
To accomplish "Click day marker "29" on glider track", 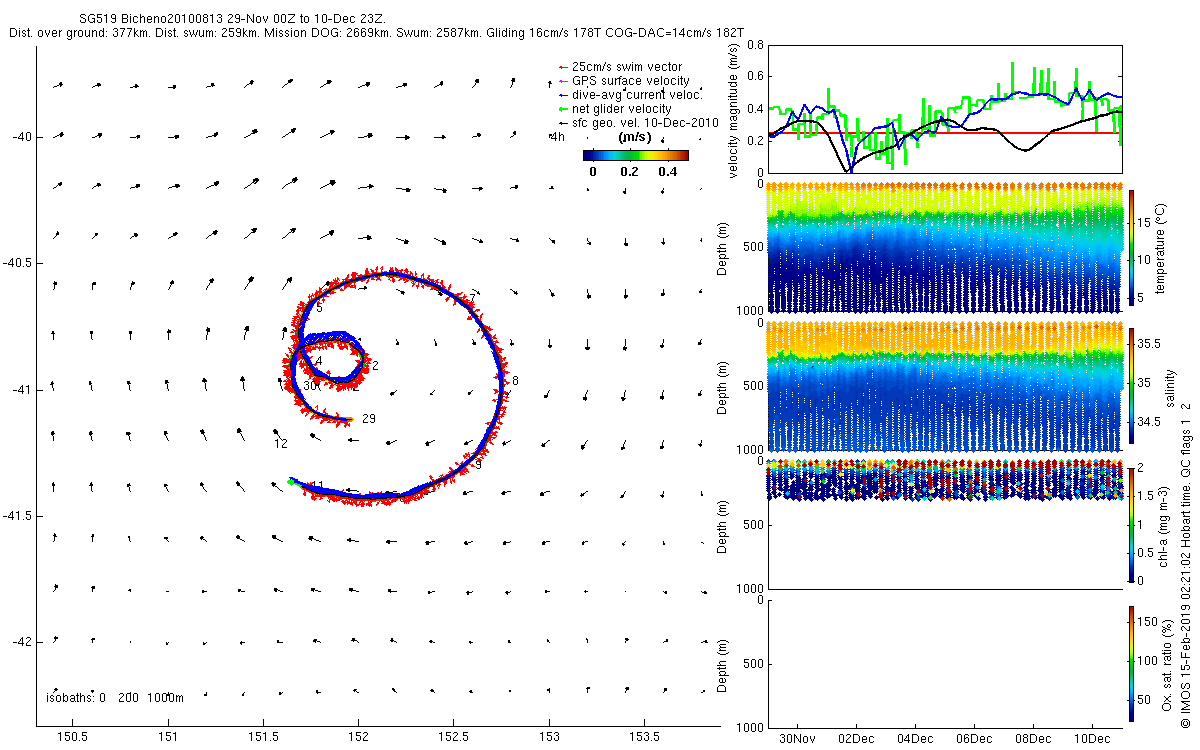I will tap(369, 418).
